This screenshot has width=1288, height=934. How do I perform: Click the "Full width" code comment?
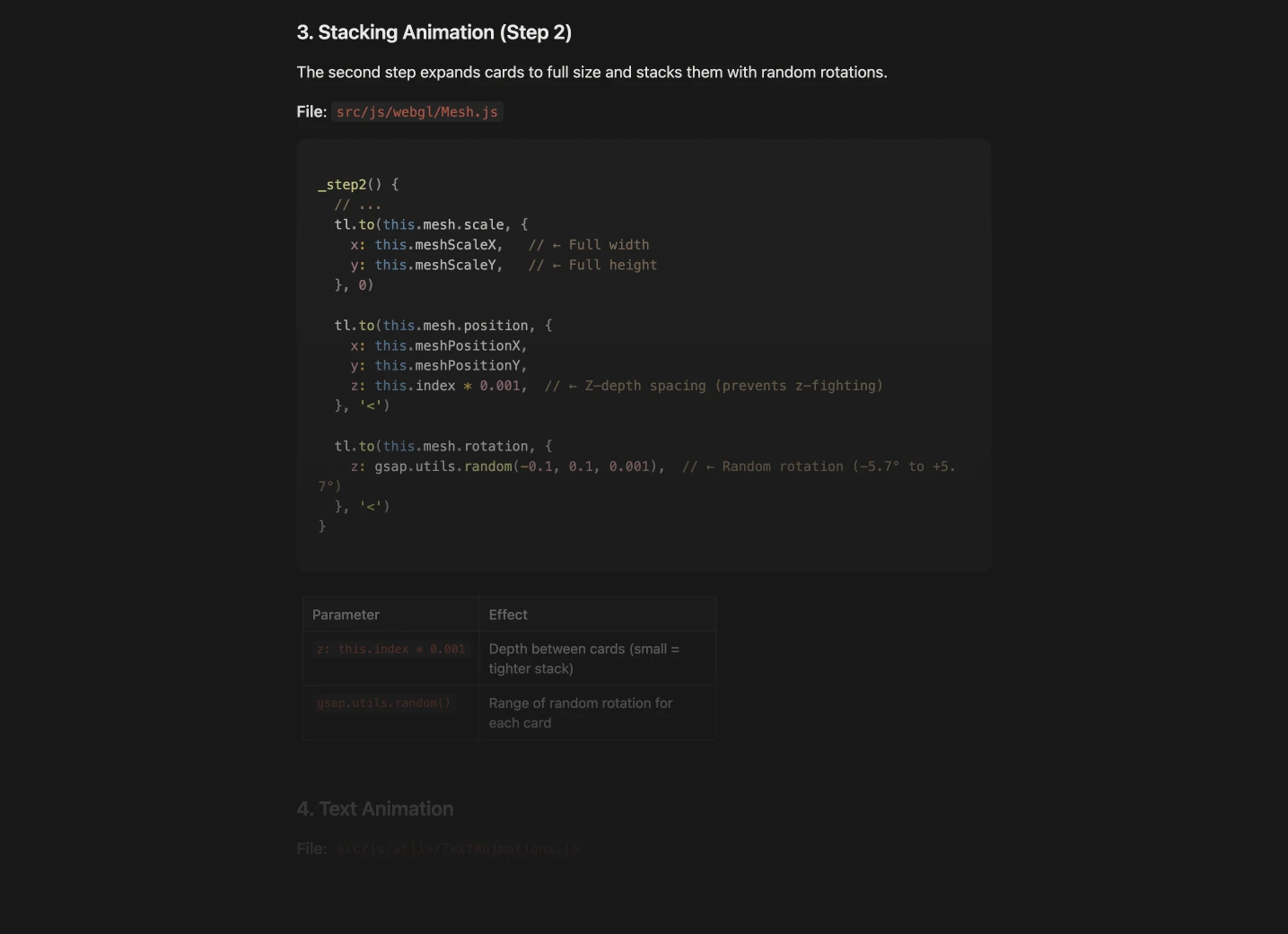point(589,245)
